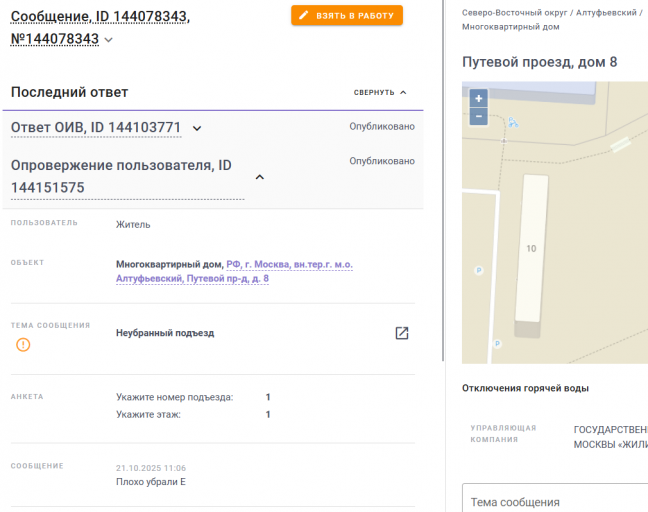
Task: Zoom in on the map with plus button
Action: point(479,98)
